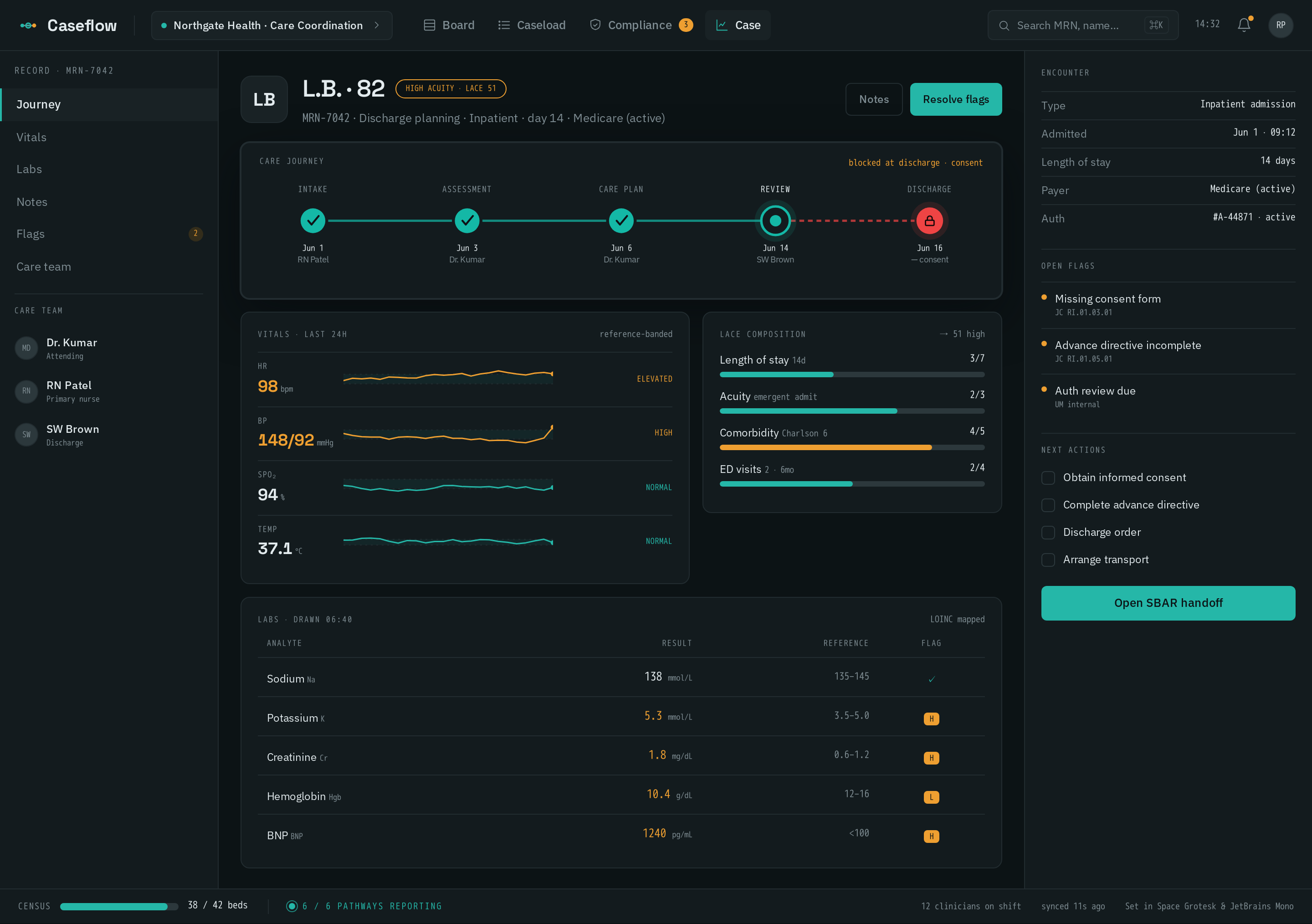Switch to the Board tab

pyautogui.click(x=449, y=25)
